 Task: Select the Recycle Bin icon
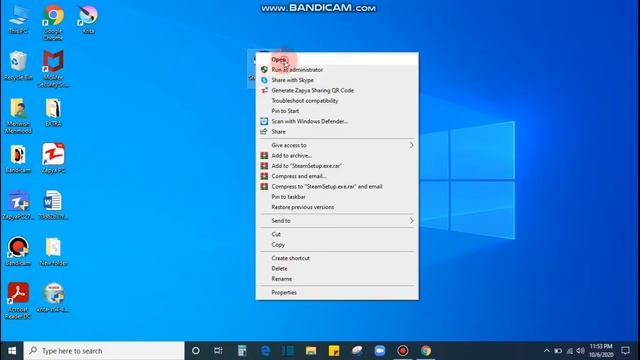(18, 65)
